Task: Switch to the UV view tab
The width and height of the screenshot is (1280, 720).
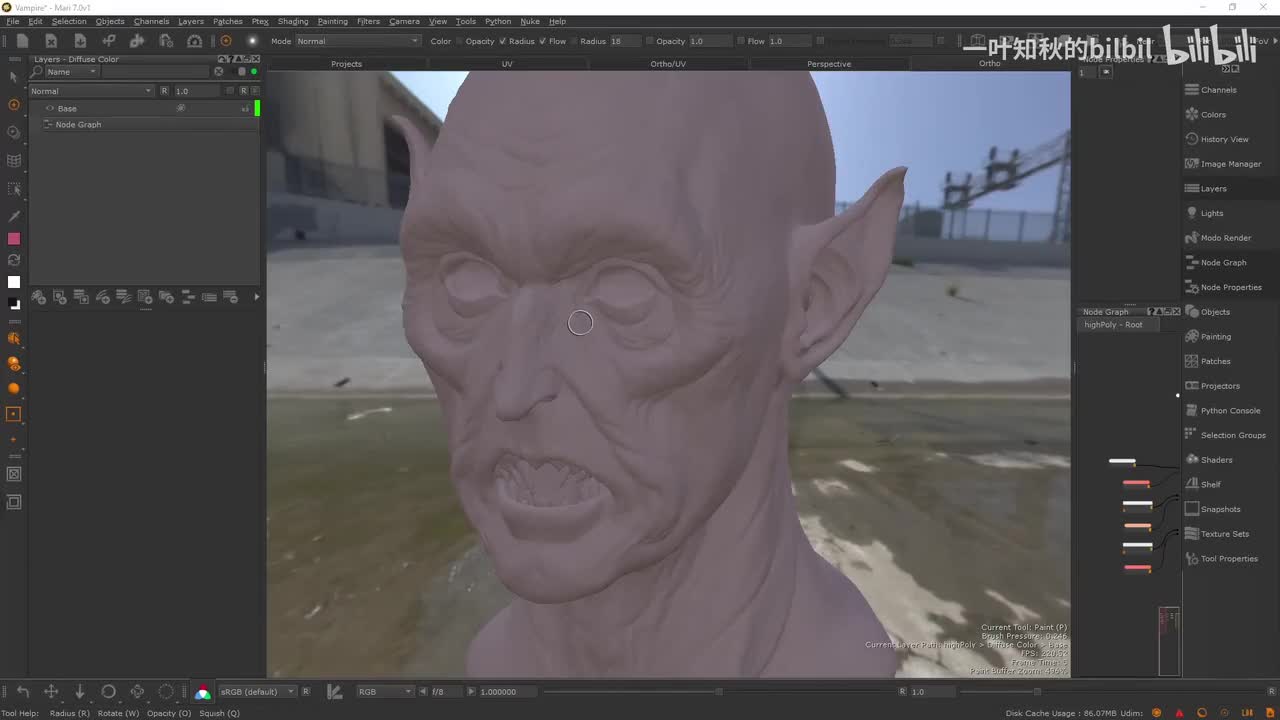Action: [507, 64]
